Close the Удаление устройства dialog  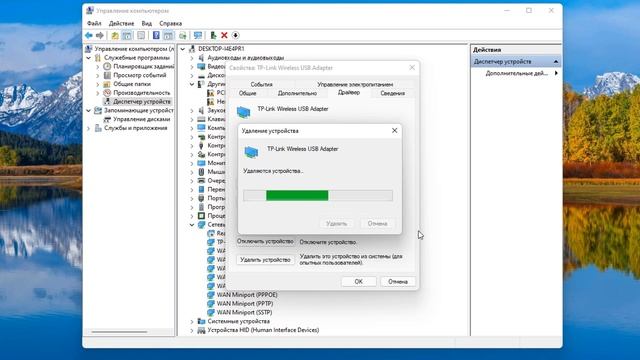point(394,131)
